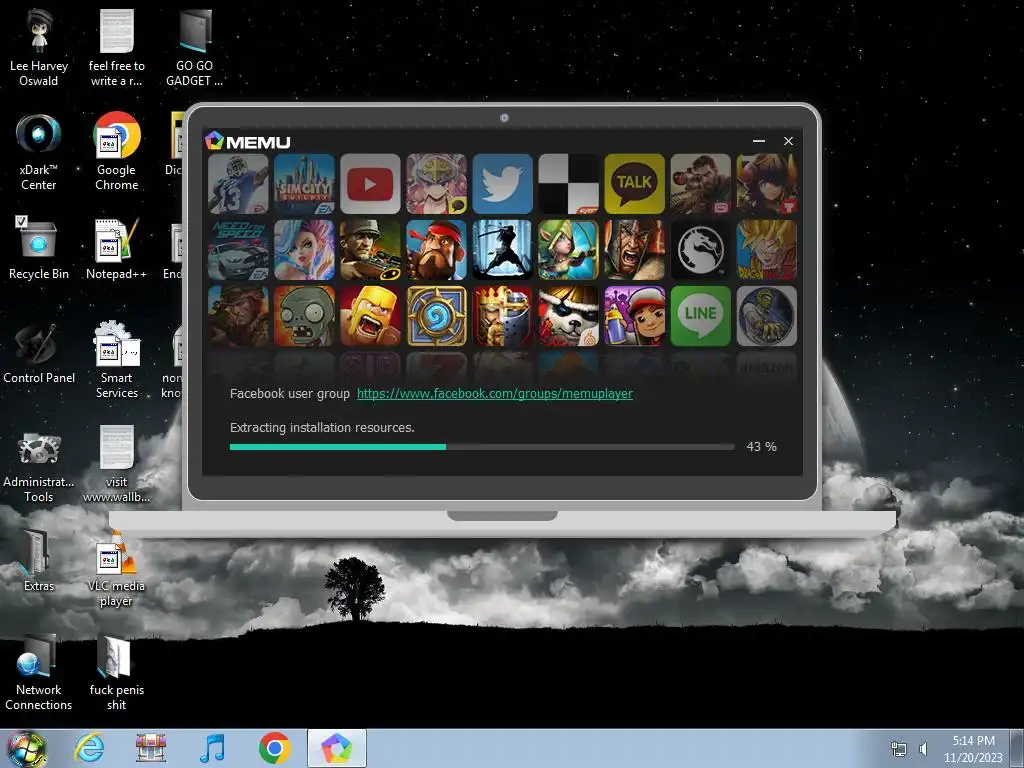
Task: Open 'visit www.wallb...' text file on desktop
Action: (x=116, y=464)
